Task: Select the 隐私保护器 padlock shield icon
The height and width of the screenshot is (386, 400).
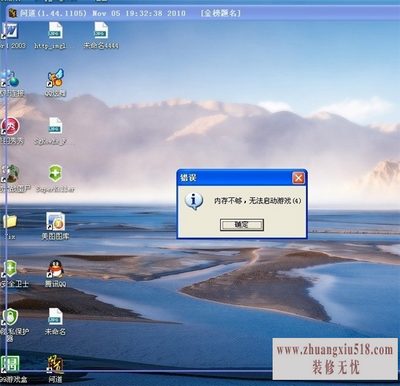Action: coord(10,317)
